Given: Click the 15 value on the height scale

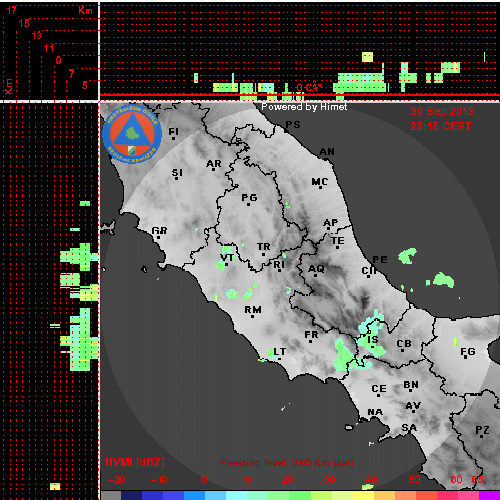Looking at the screenshot, I should pyautogui.click(x=24, y=23).
